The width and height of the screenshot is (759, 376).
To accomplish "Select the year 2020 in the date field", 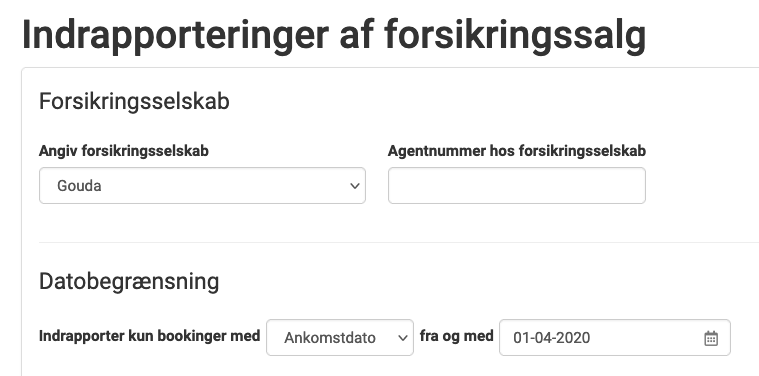I will [574, 338].
